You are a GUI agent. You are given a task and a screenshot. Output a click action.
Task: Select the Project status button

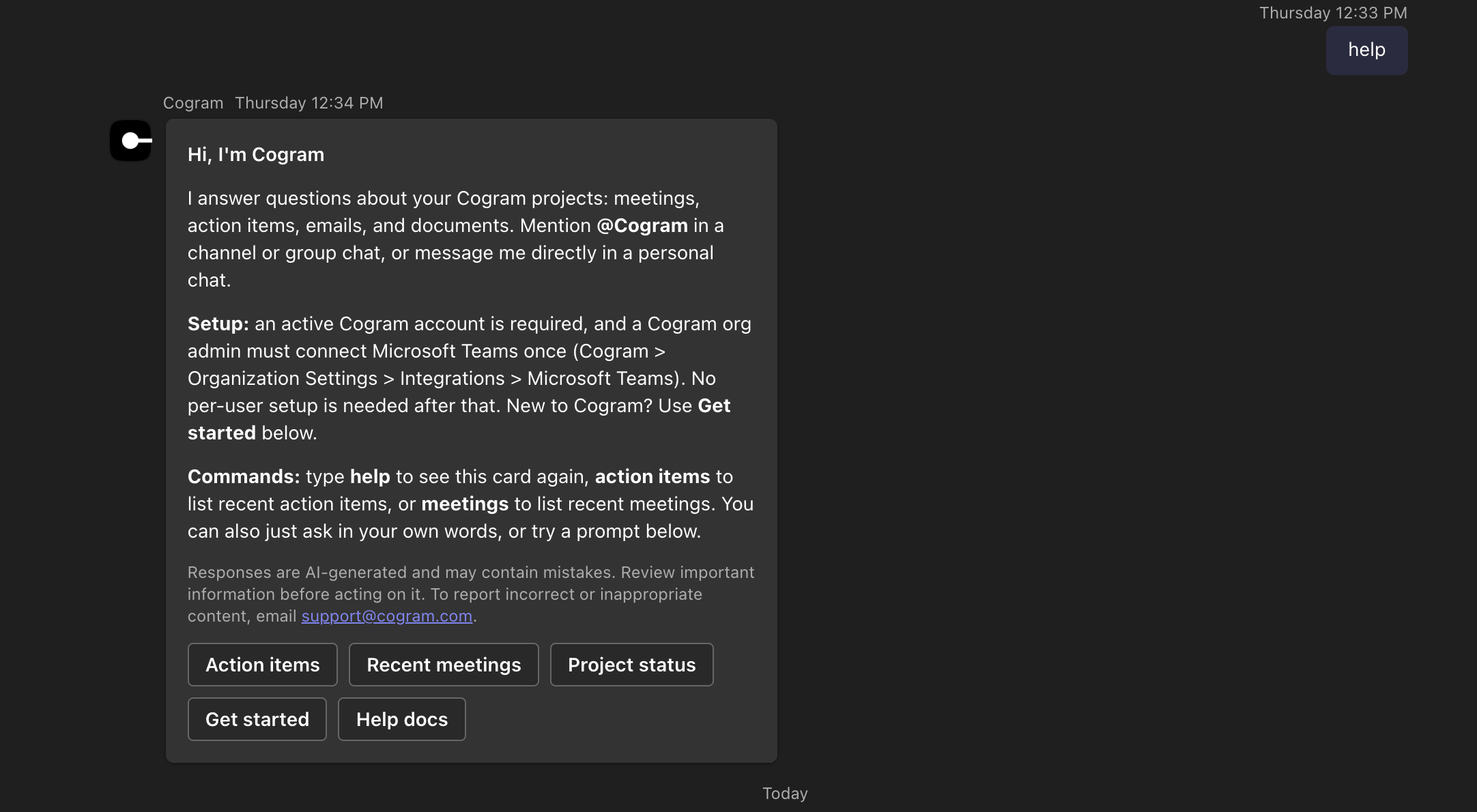pyautogui.click(x=632, y=665)
